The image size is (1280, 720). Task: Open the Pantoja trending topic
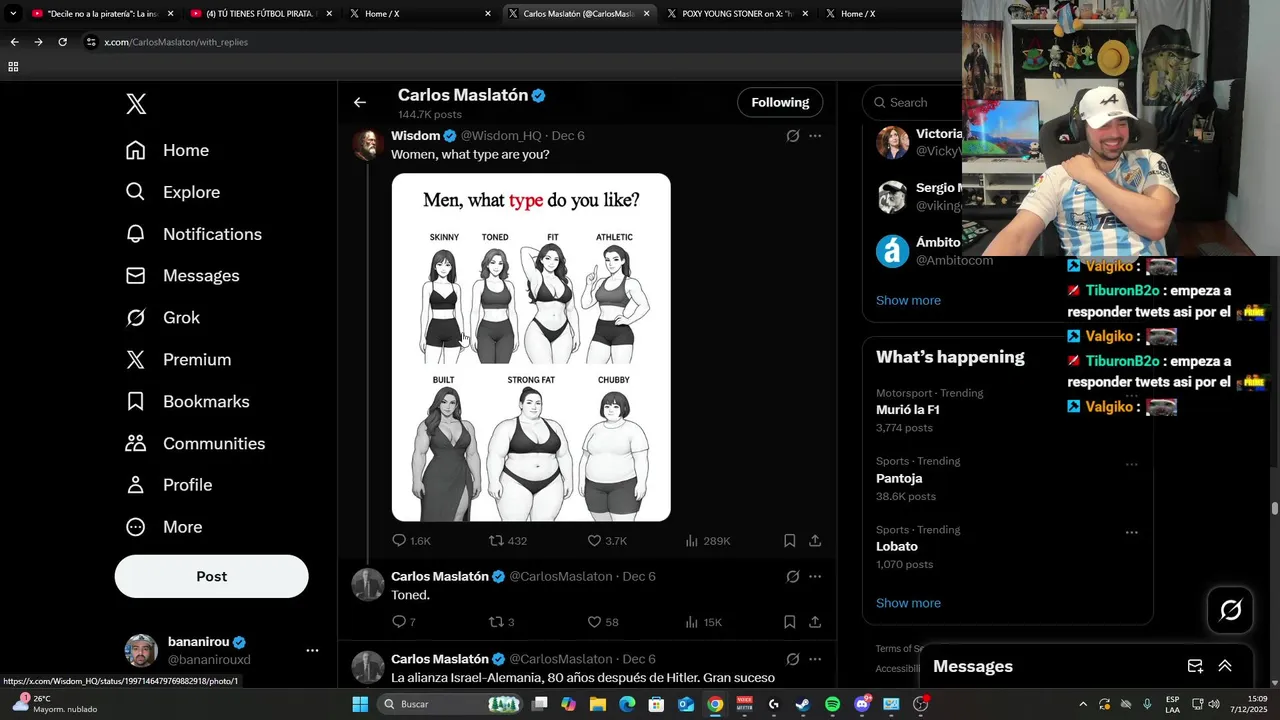(x=899, y=478)
